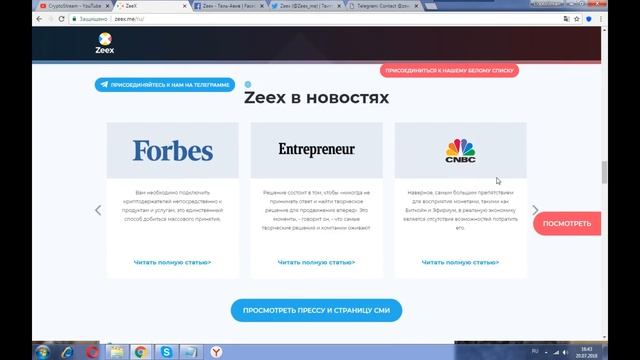The image size is (640, 360).
Task: Click the volume speaker icon in system tray
Action: pyautogui.click(x=565, y=352)
